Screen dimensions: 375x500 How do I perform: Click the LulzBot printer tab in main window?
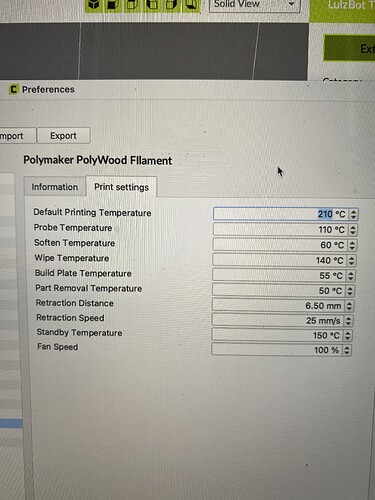pyautogui.click(x=343, y=11)
